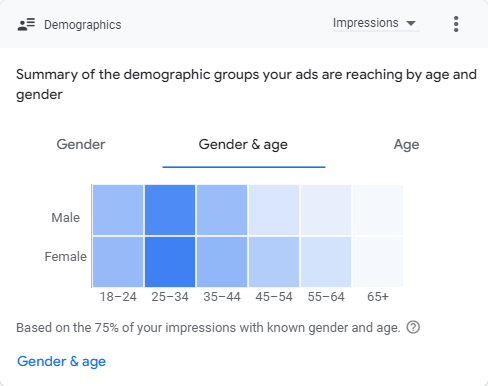Click the Demographics card title
Image resolution: width=488 pixels, height=386 pixels.
pyautogui.click(x=83, y=25)
